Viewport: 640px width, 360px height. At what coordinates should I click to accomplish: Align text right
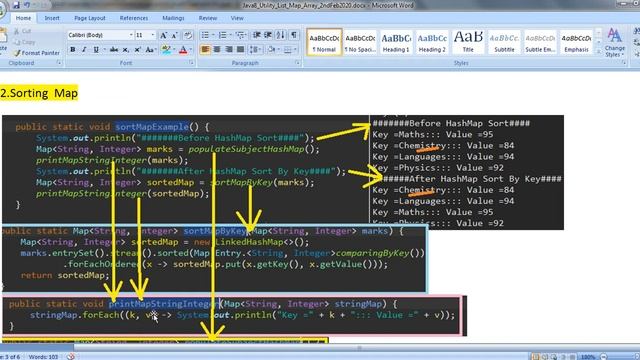pyautogui.click(x=229, y=50)
